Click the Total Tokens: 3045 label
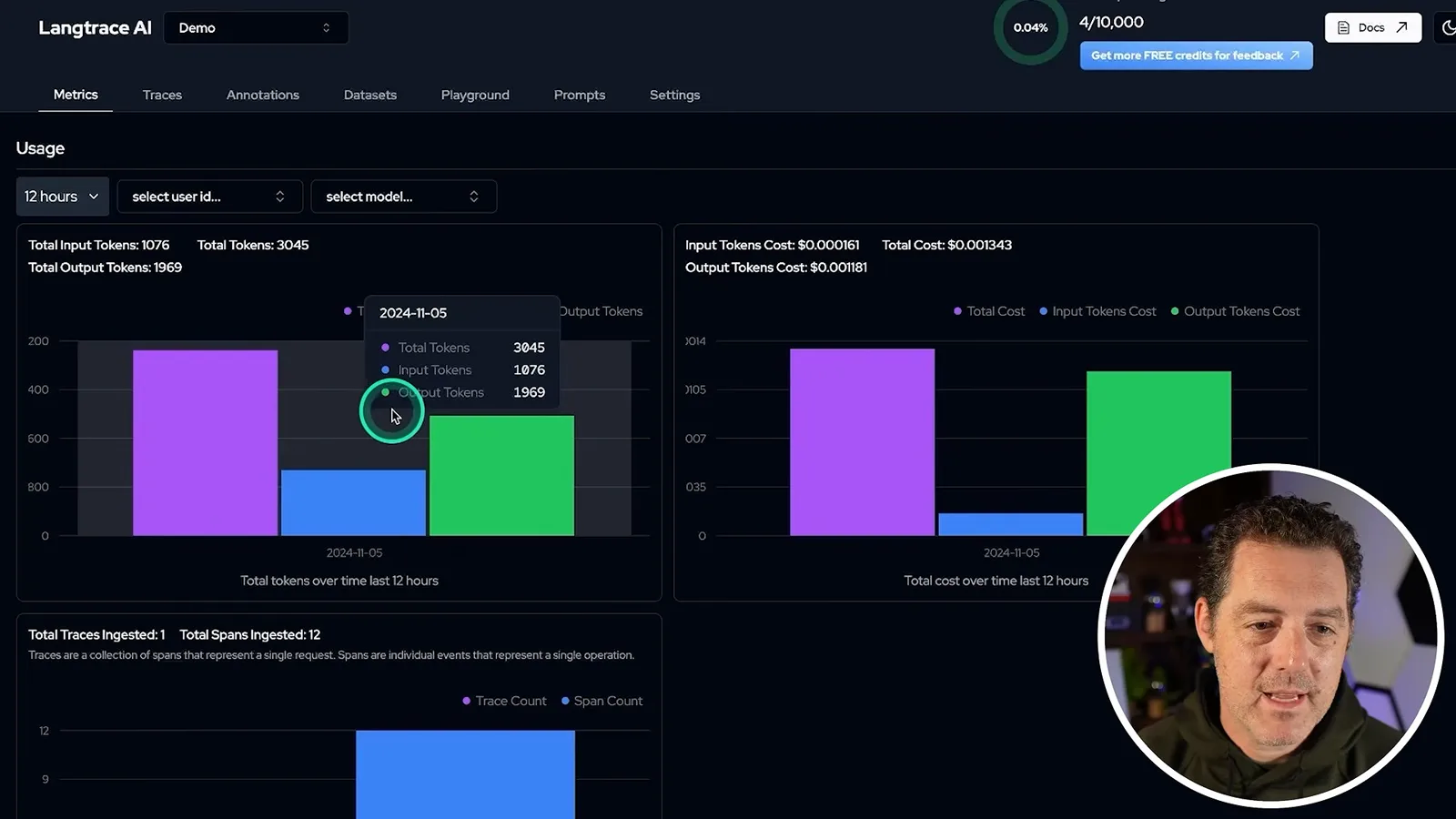 coord(253,245)
